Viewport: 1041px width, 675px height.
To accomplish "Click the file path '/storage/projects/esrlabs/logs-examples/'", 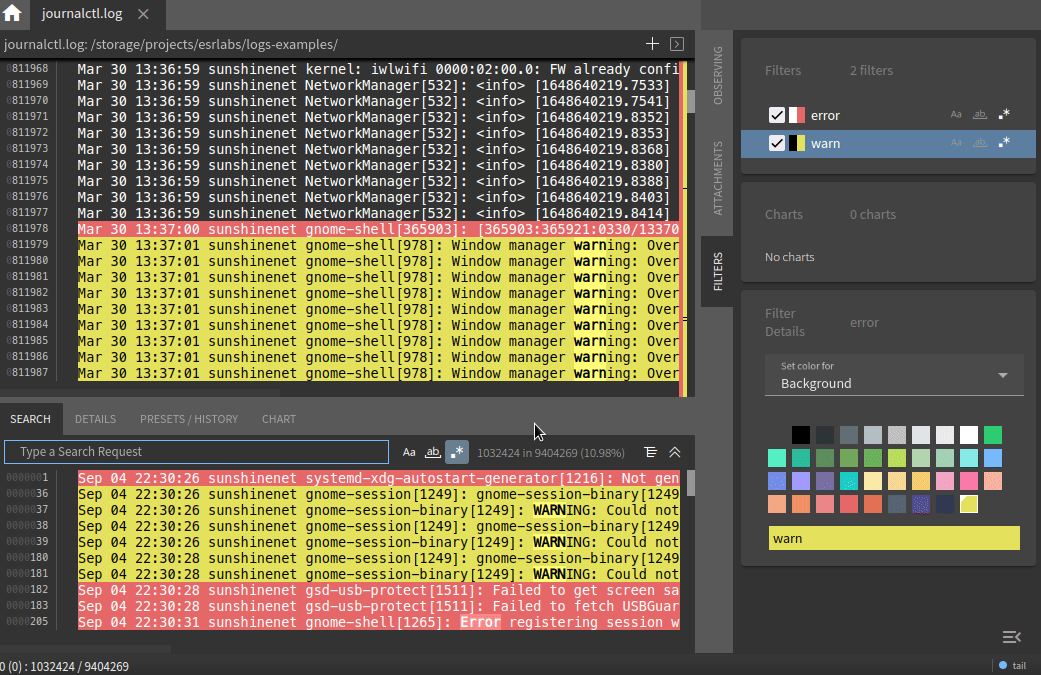I will point(214,44).
